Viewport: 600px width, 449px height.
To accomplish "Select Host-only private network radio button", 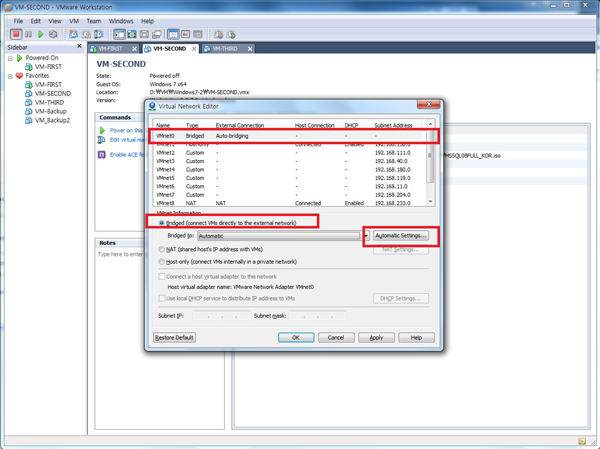I will (161, 262).
